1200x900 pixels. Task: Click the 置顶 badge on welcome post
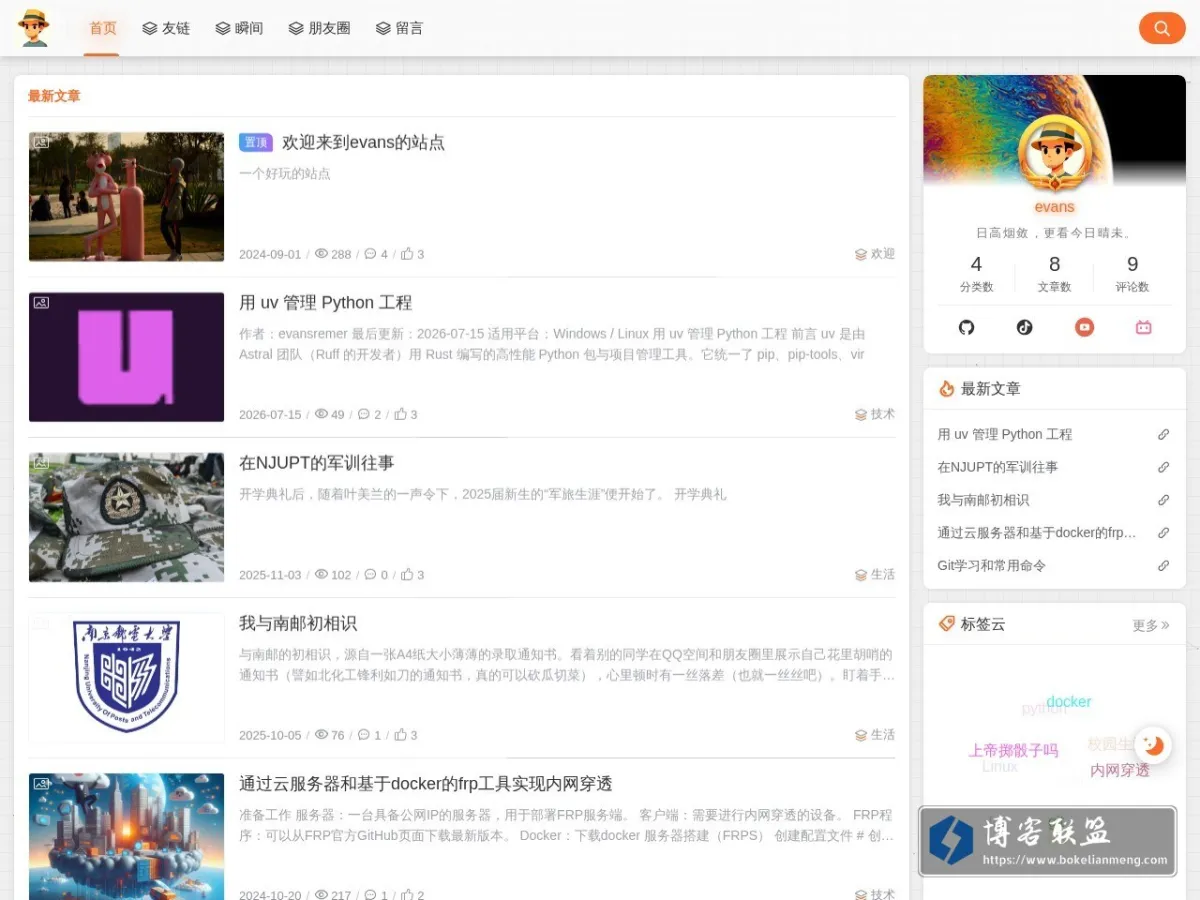tap(256, 143)
